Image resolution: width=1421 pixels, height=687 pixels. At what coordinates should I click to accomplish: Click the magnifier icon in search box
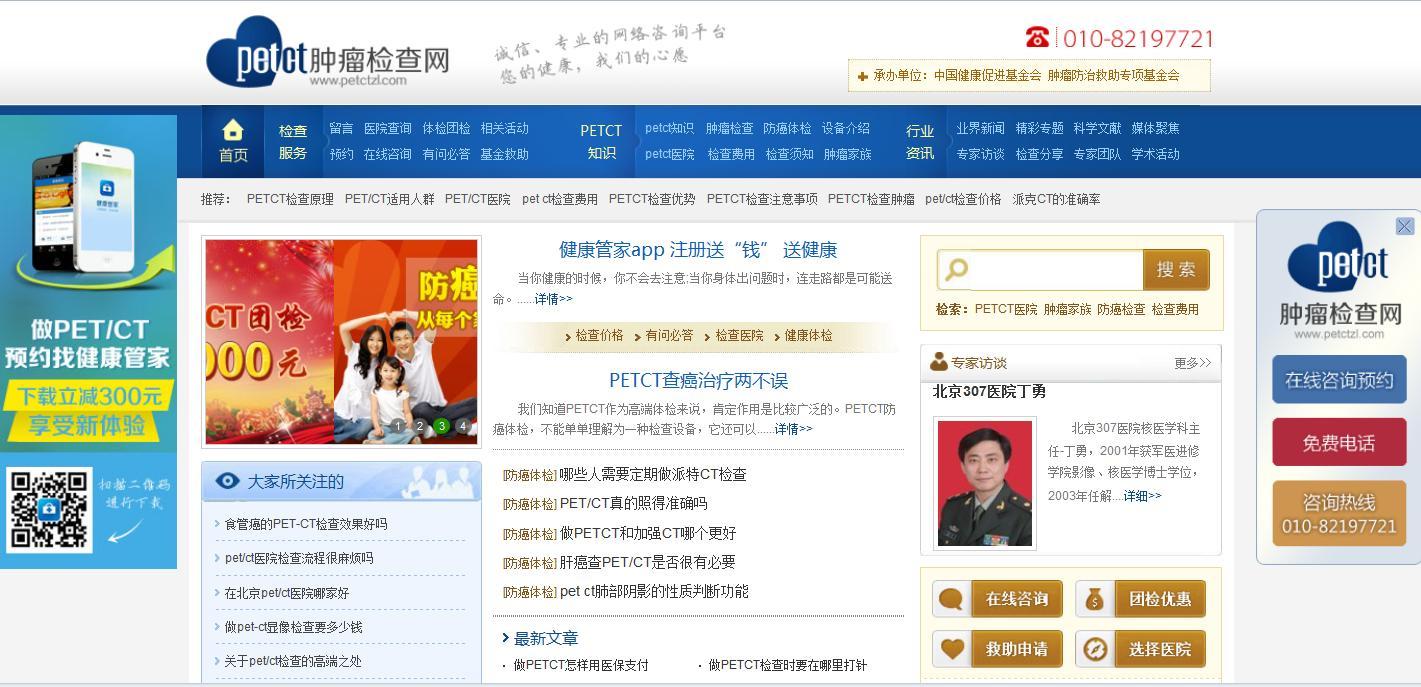point(957,269)
